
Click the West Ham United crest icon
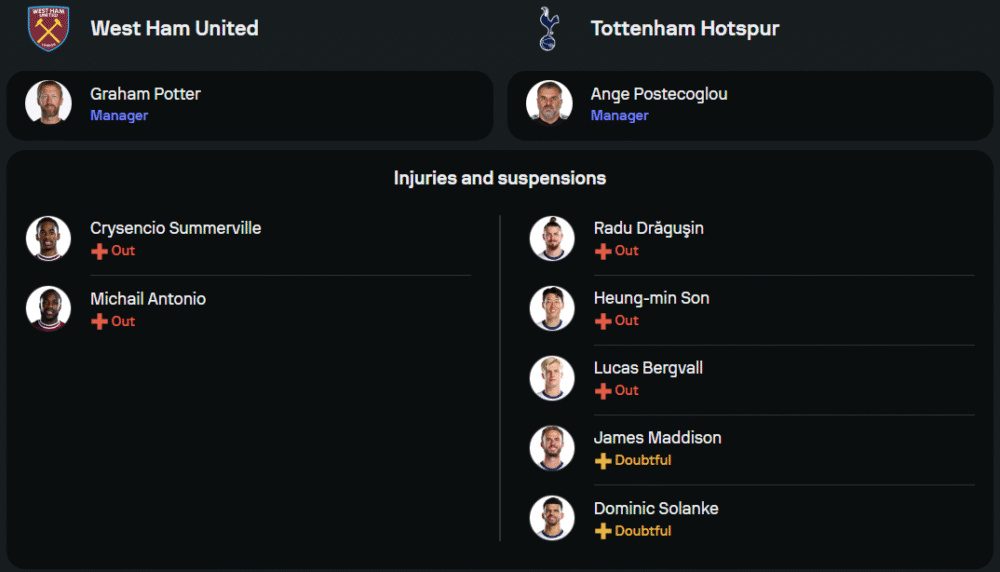point(48,28)
